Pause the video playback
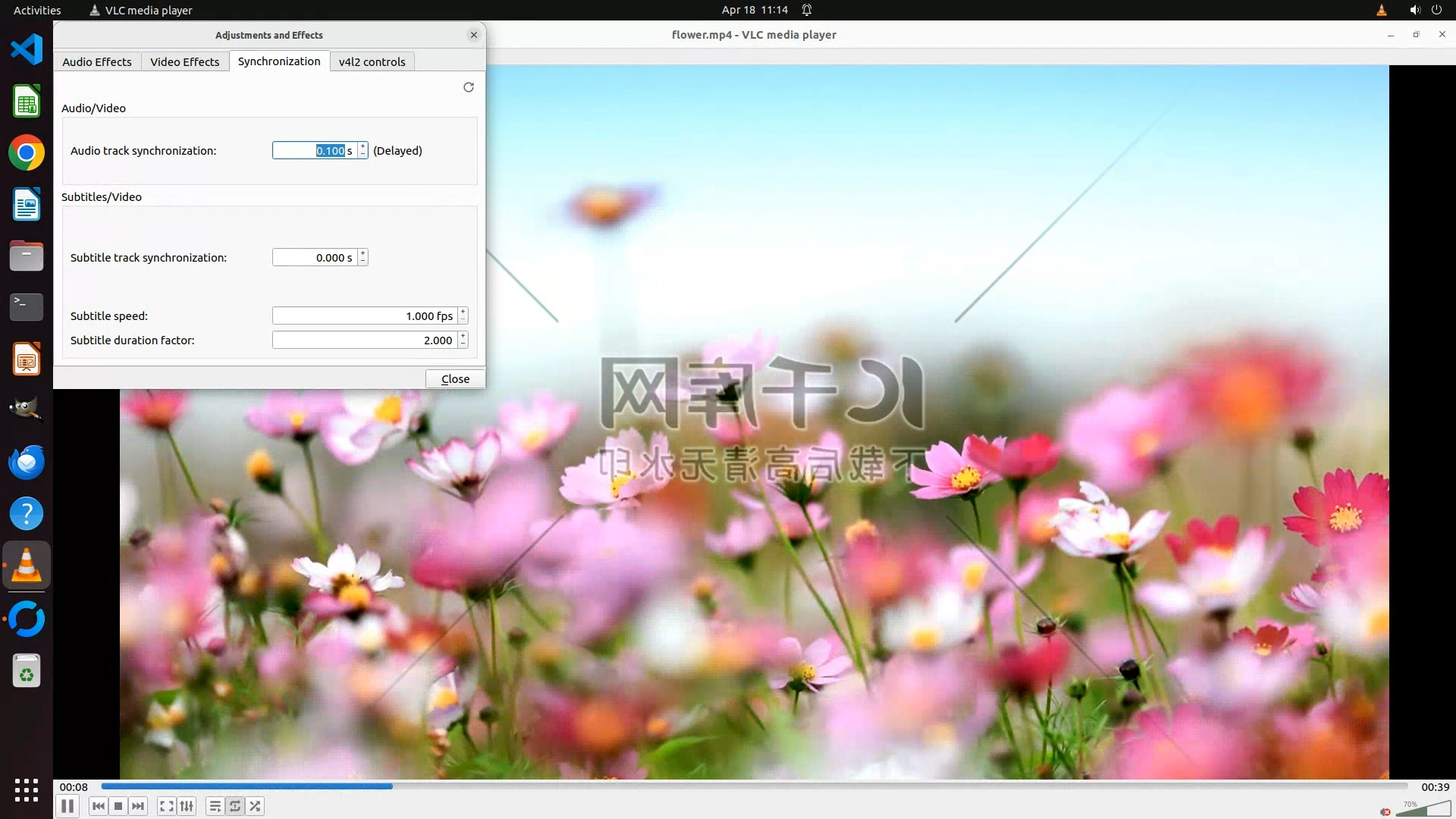 [x=67, y=806]
